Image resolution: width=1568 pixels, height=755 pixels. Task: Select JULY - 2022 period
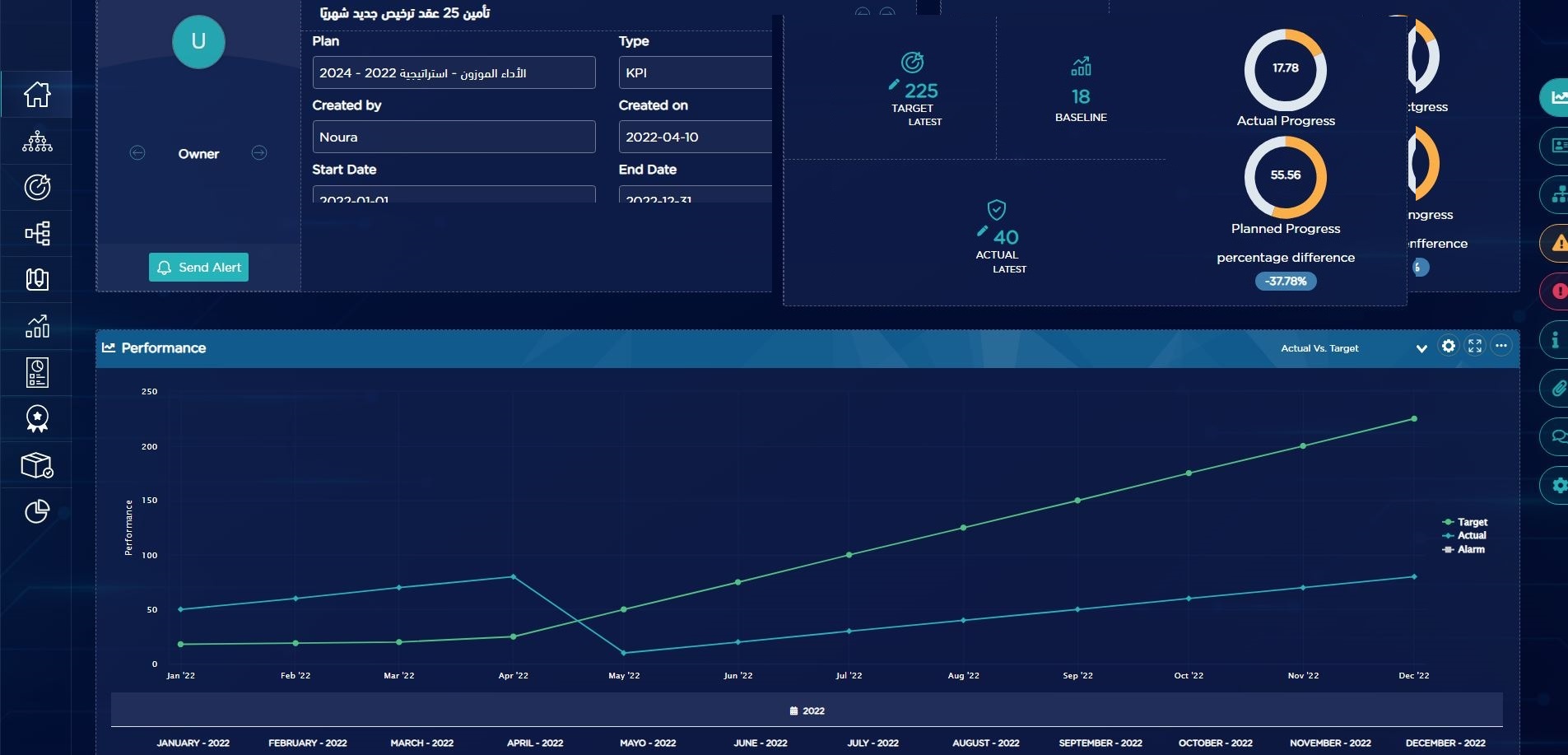873,743
